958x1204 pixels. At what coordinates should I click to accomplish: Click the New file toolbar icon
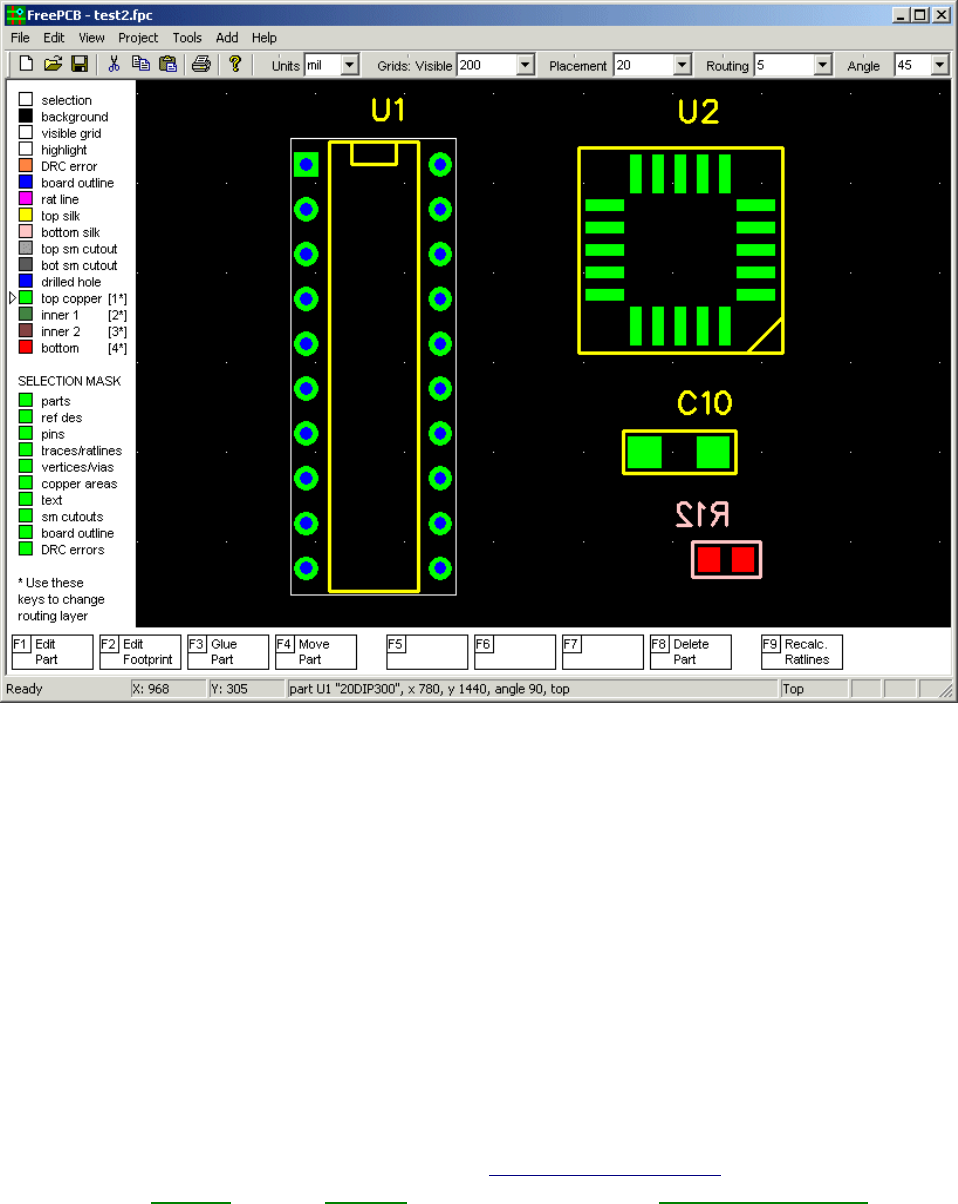27,65
